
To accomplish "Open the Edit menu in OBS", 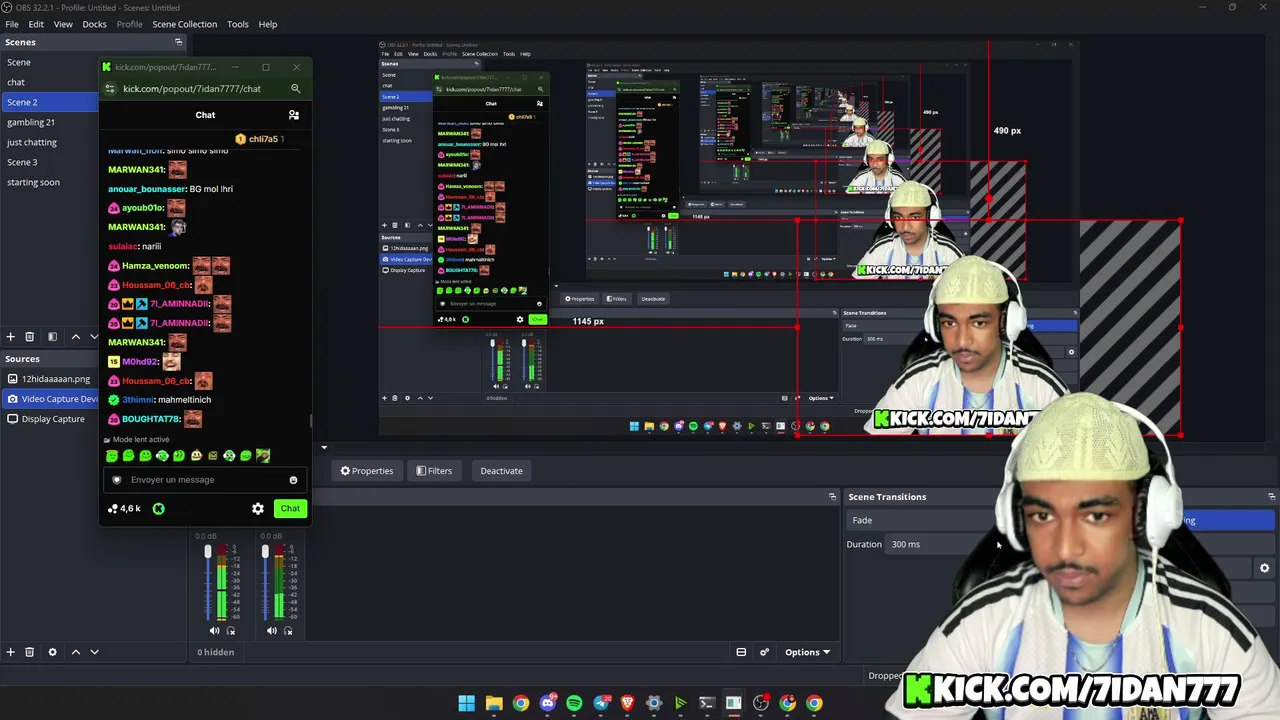I will point(36,24).
